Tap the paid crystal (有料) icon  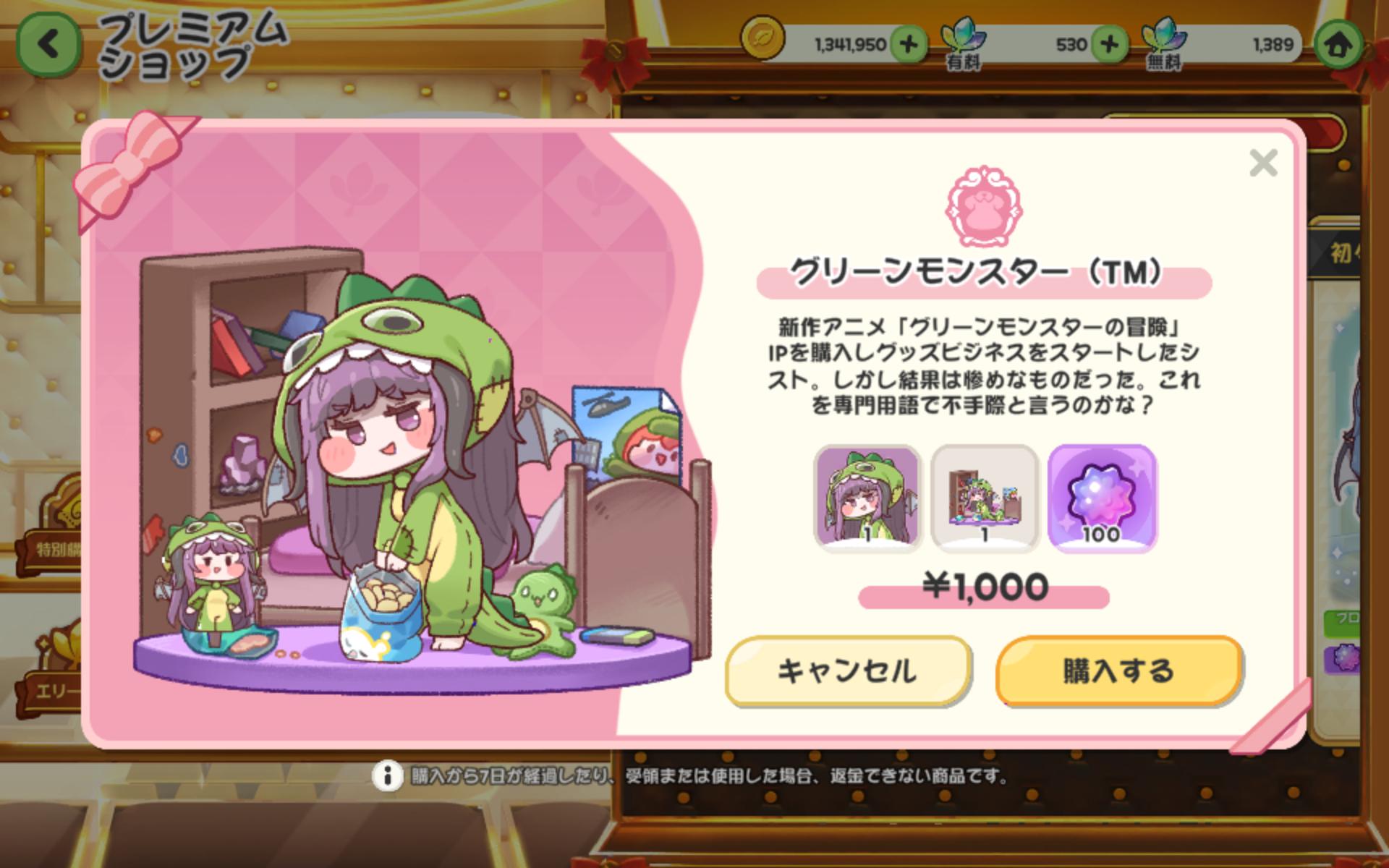(963, 43)
